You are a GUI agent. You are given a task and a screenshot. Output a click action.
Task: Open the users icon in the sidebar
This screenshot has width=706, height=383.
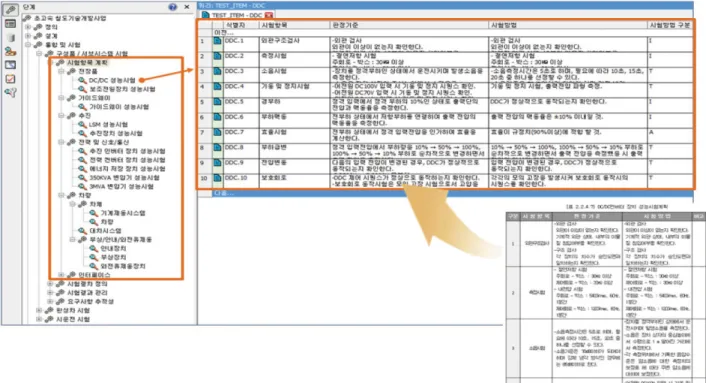pos(10,51)
